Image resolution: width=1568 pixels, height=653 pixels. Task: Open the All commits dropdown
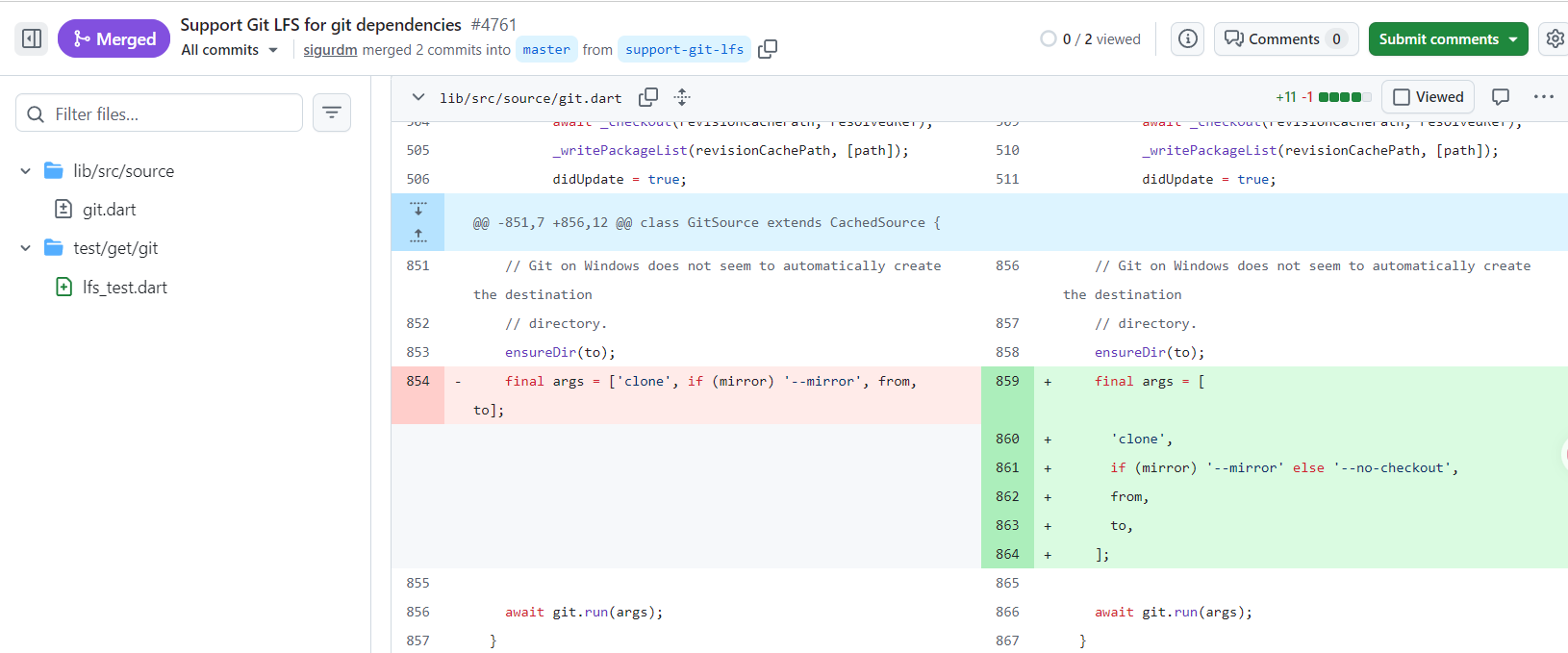[230, 50]
